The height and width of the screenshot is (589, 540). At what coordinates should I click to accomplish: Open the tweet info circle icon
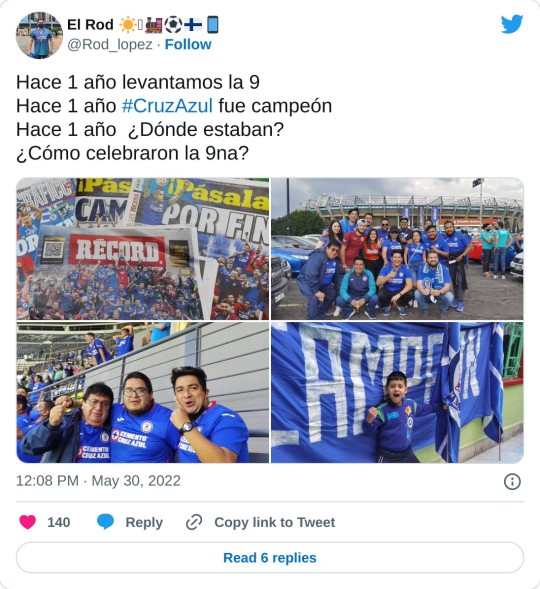[x=512, y=481]
